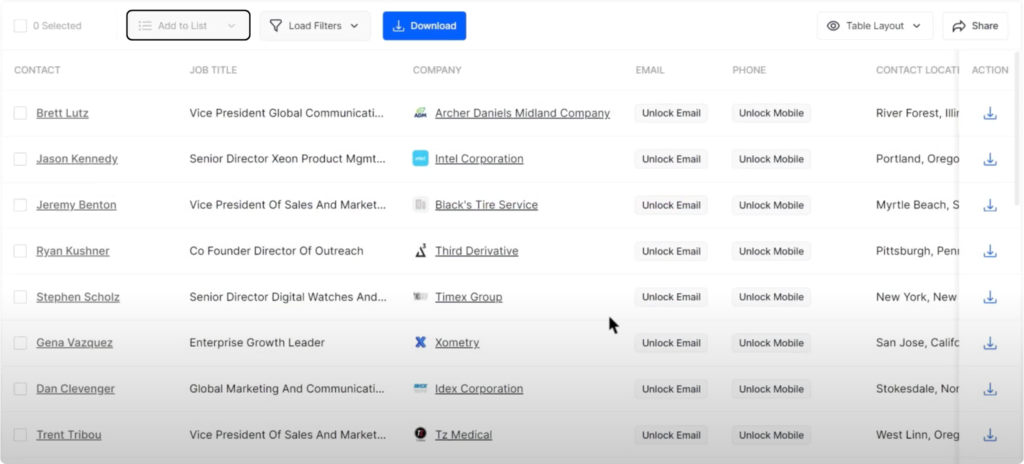Viewport: 1024px width, 464px height.
Task: Open the Add to List dropdown
Action: pyautogui.click(x=188, y=26)
